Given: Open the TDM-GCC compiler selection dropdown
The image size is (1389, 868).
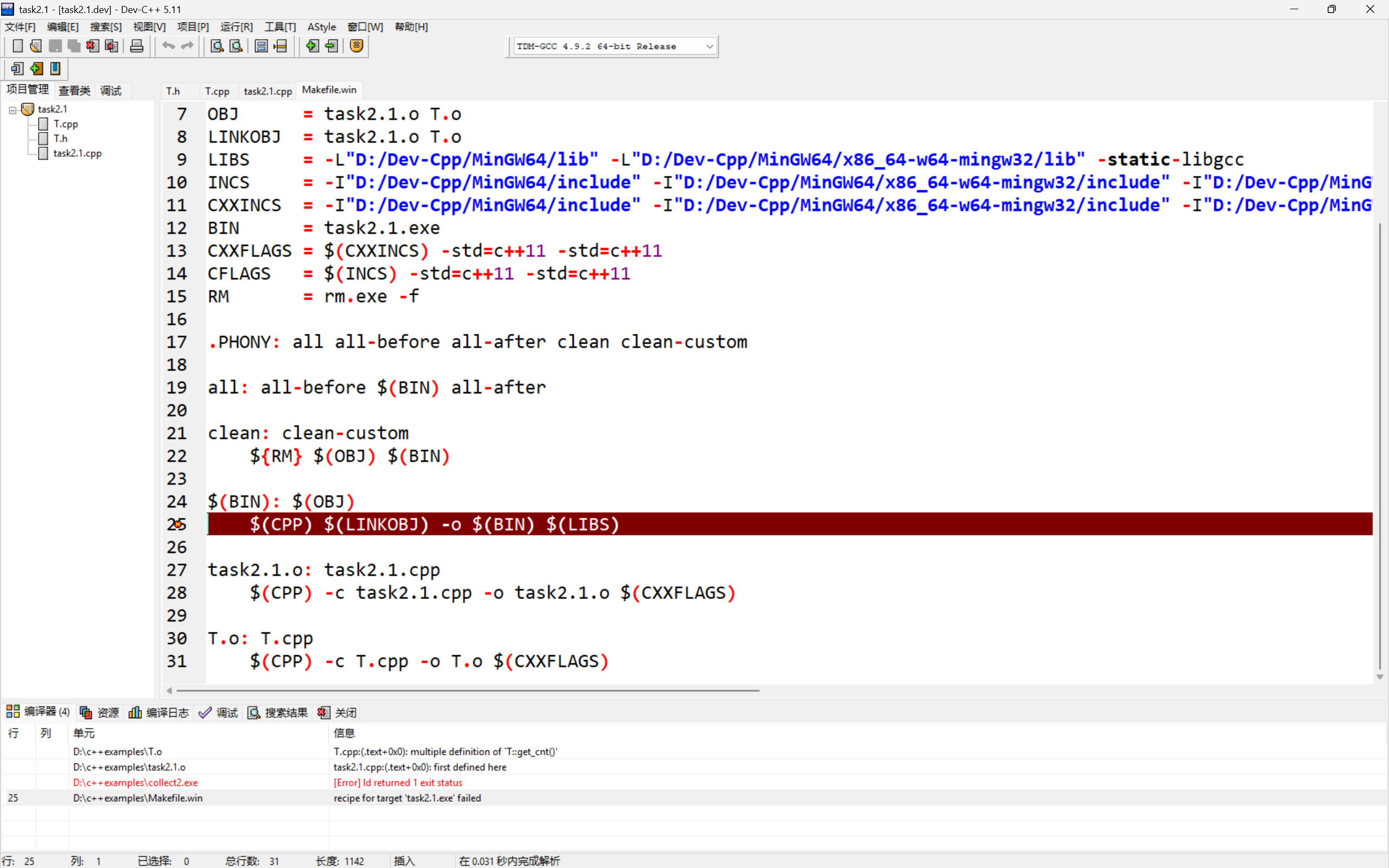Looking at the screenshot, I should [709, 47].
